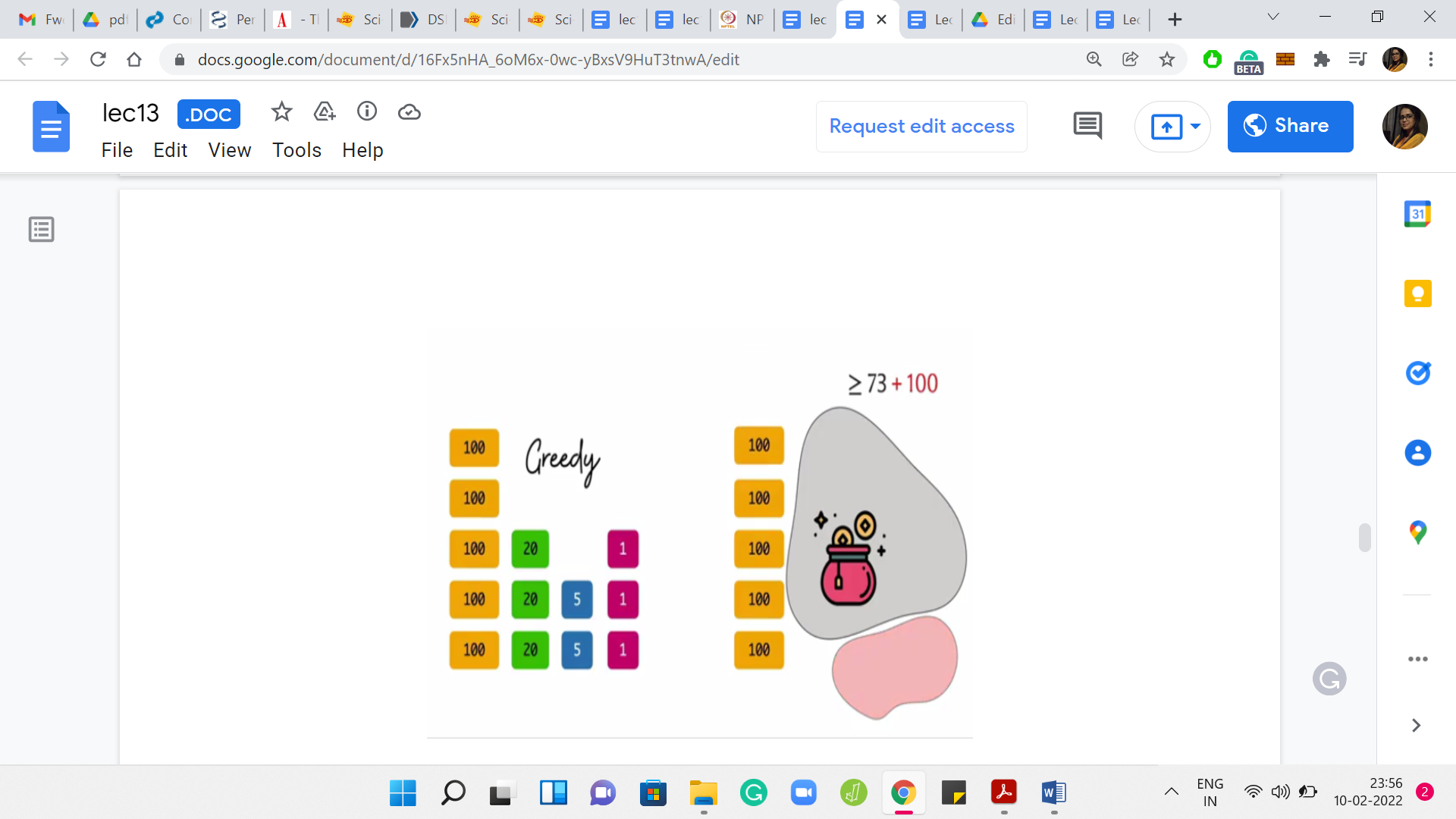Click the Add to Drive icon

325,112
